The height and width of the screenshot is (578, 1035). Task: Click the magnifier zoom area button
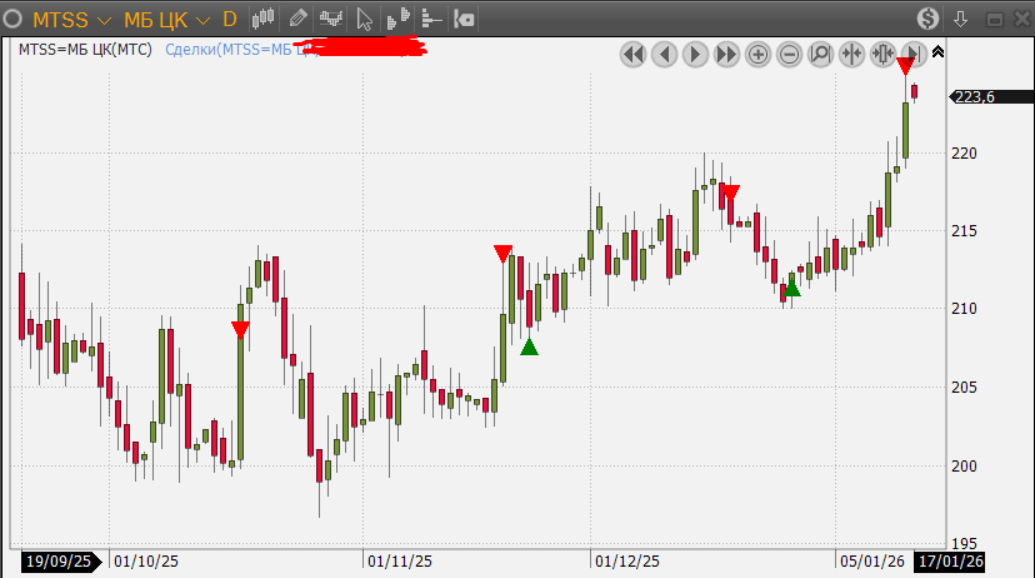pyautogui.click(x=820, y=54)
